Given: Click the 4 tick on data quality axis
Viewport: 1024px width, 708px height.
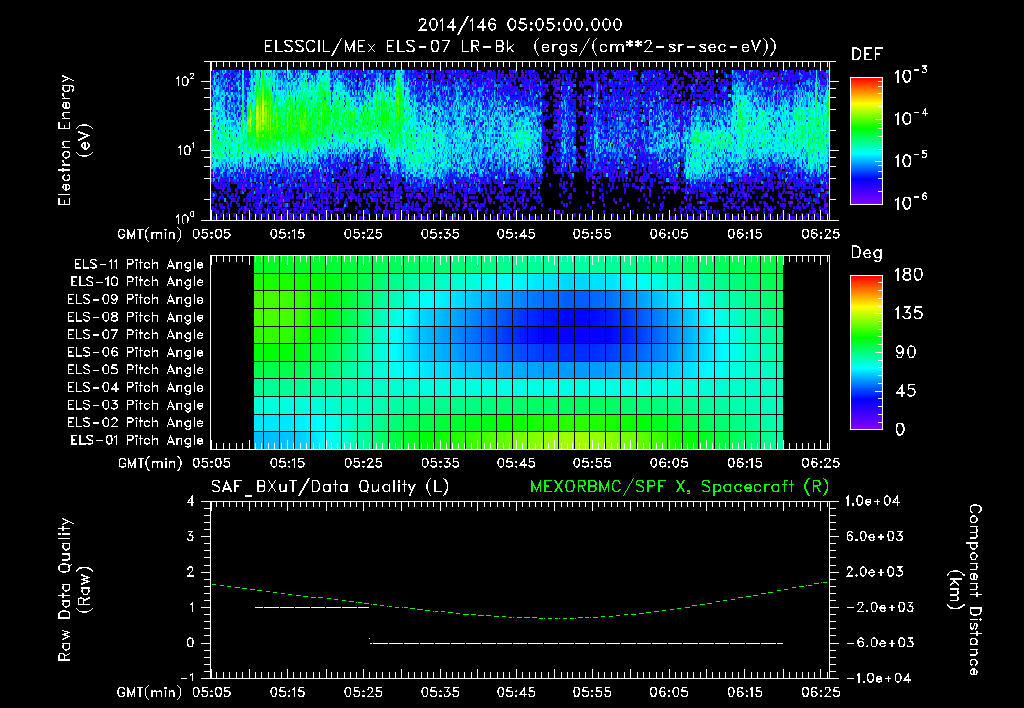Looking at the screenshot, I should click(x=191, y=502).
